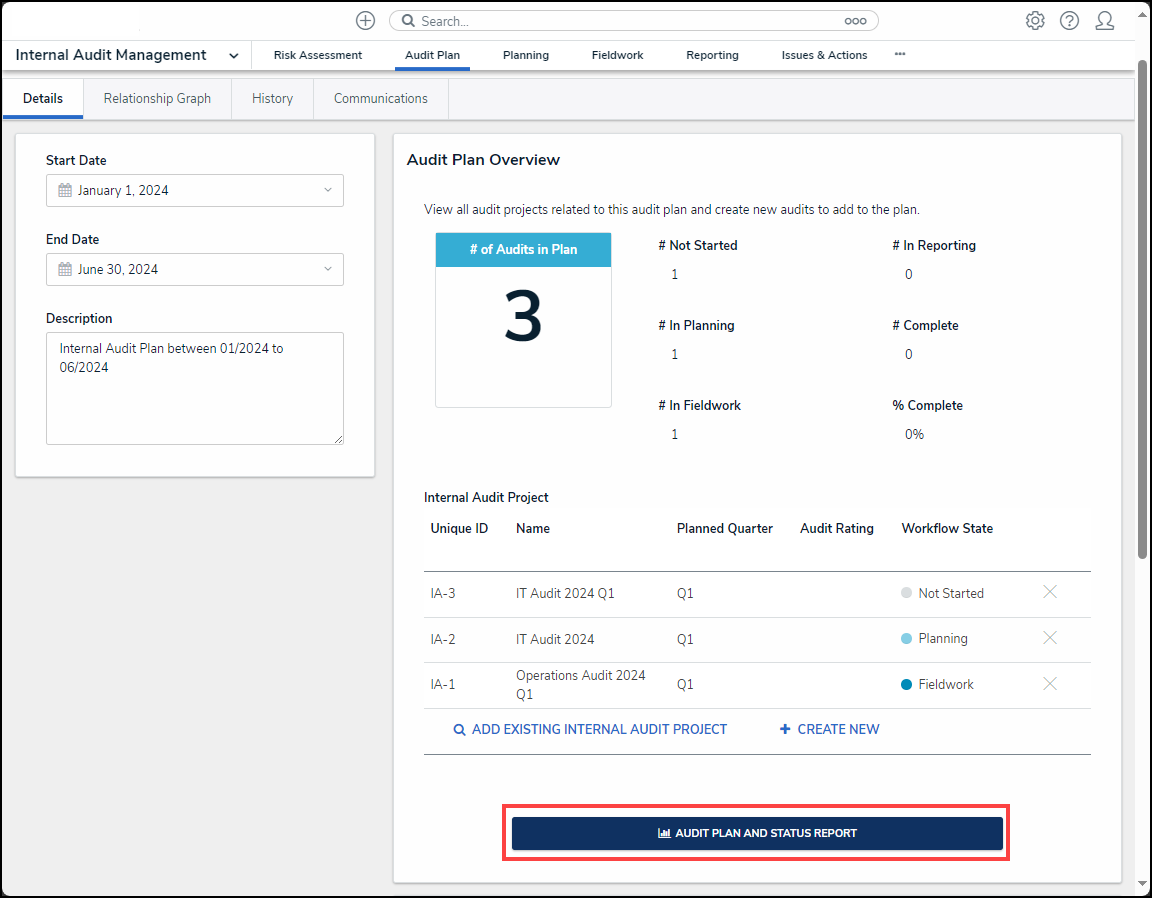Click Audit Plan and Status Report button

point(757,833)
